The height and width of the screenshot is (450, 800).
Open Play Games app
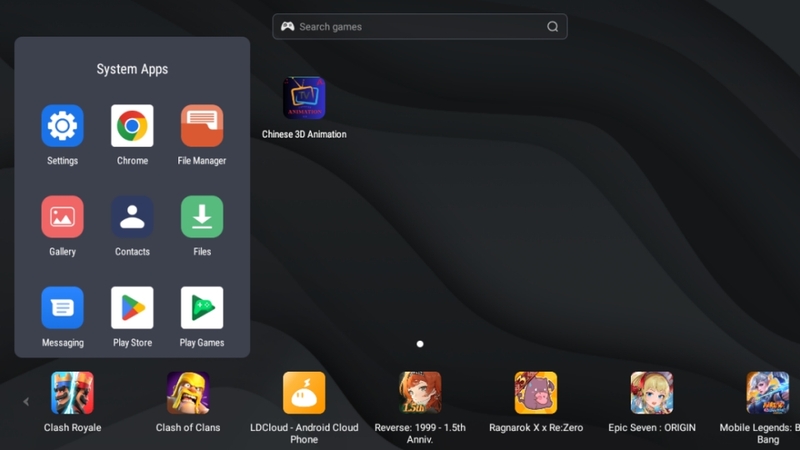pyautogui.click(x=202, y=308)
